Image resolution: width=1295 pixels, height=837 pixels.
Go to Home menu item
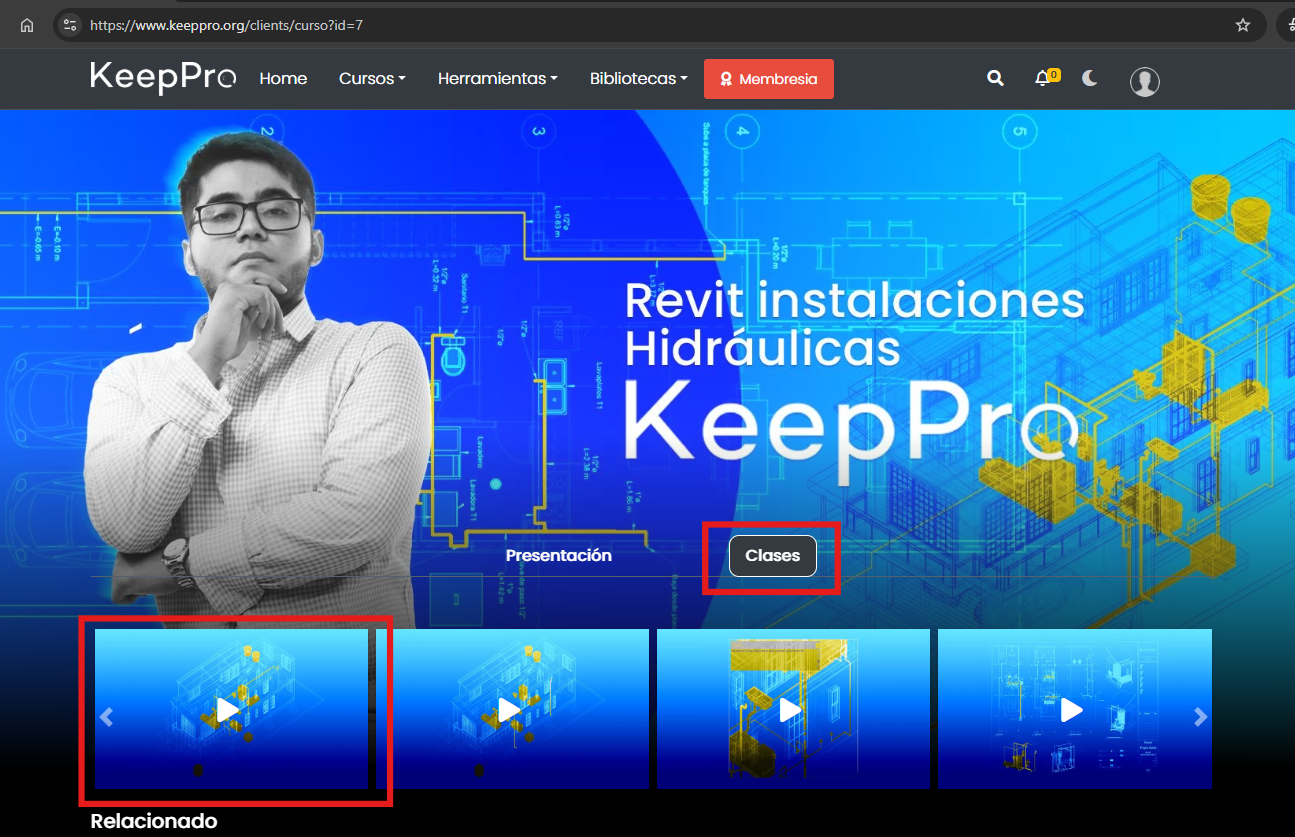coord(283,78)
